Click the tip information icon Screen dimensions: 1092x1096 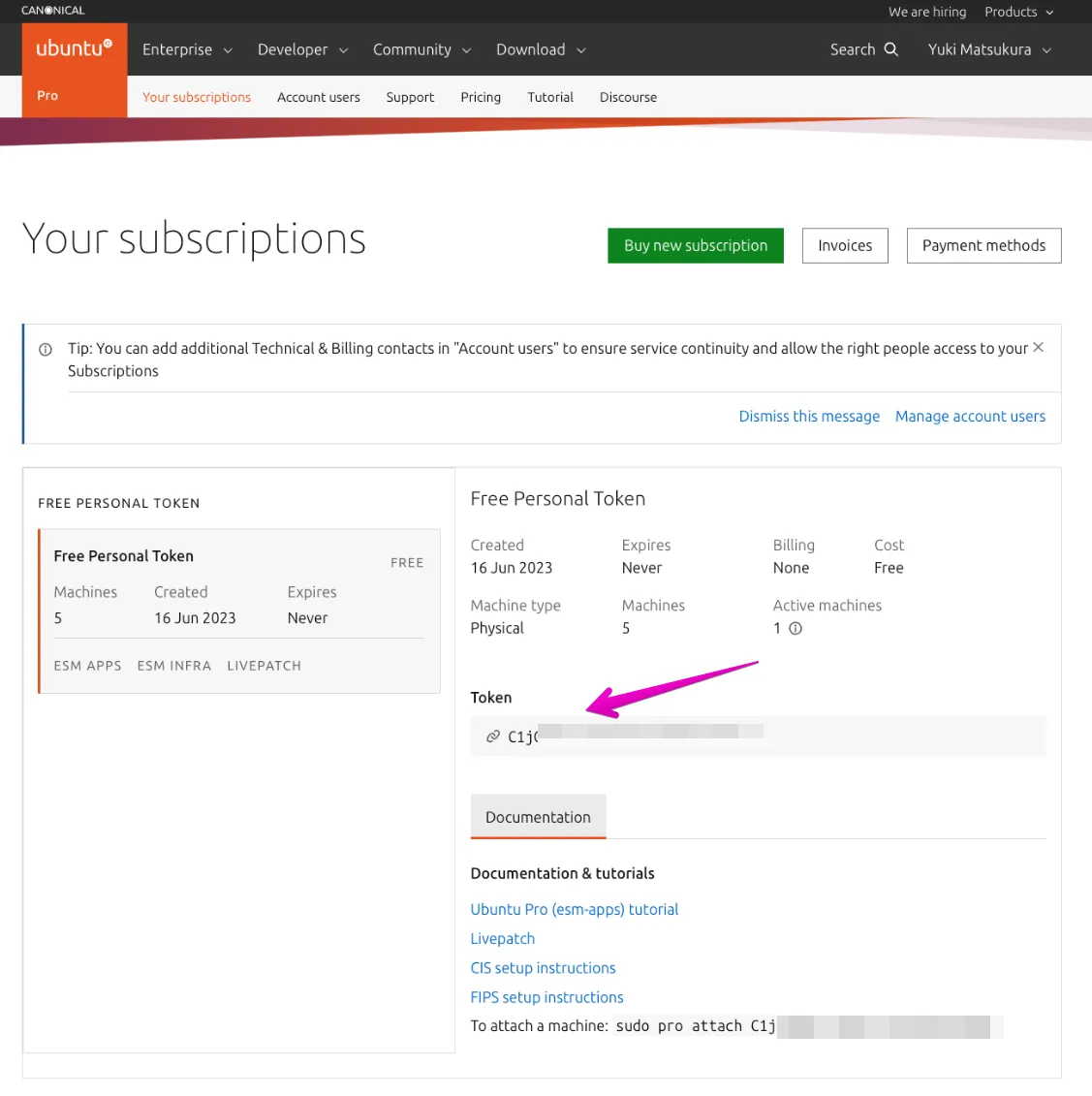coord(46,350)
